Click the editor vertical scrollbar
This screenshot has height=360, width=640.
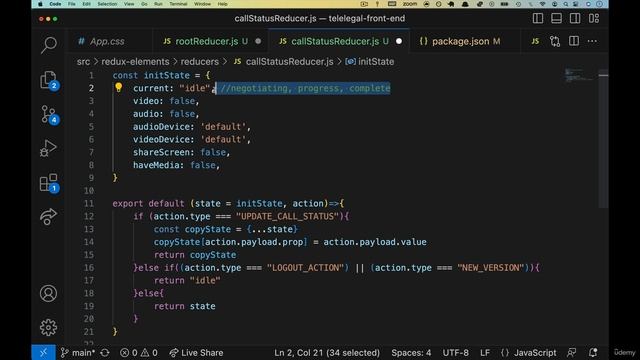[x=603, y=139]
